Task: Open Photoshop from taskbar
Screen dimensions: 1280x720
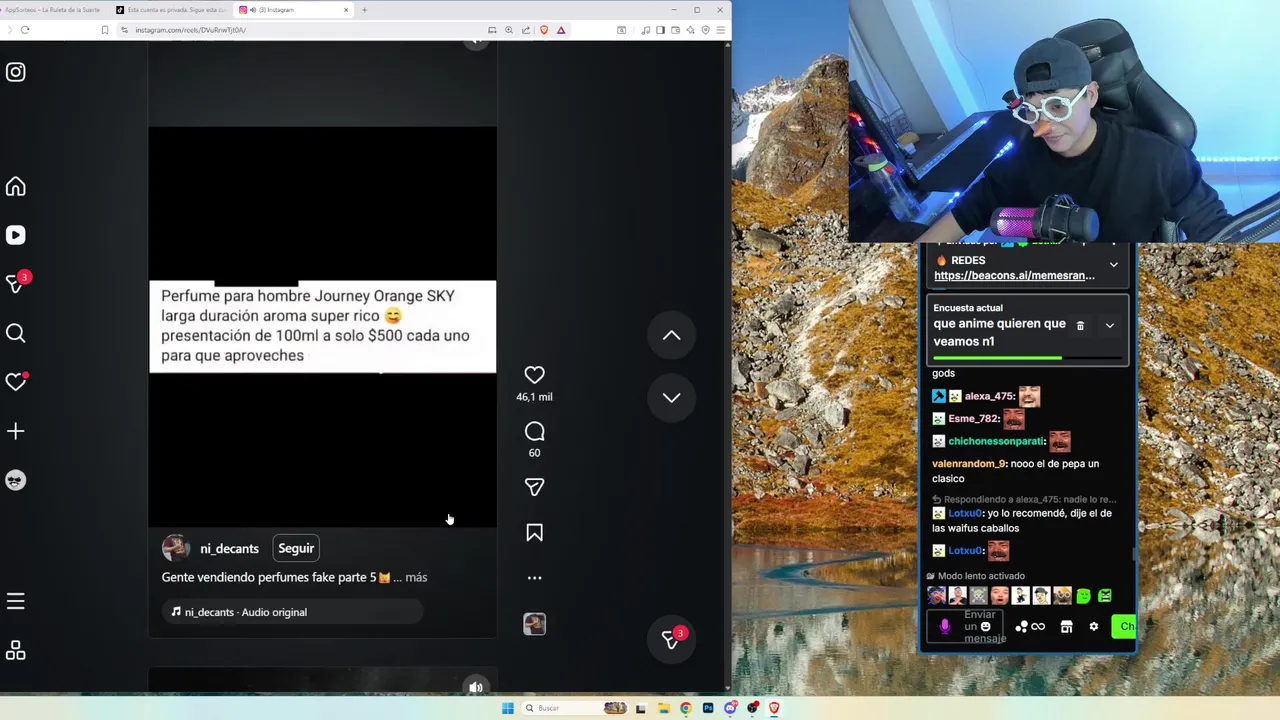Action: coord(708,708)
